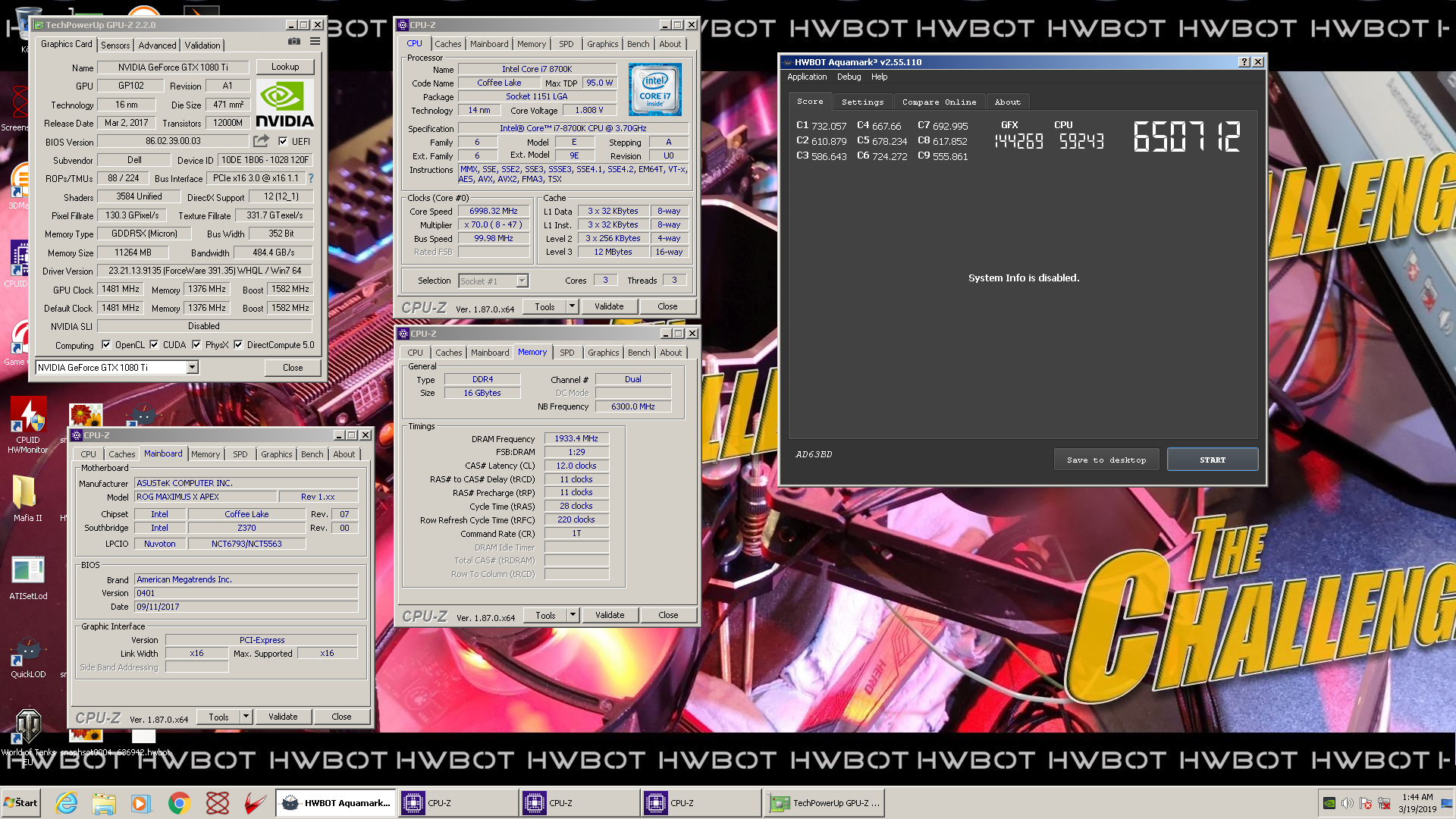The image size is (1456, 819).
Task: Click the GPU-Z screenshot camera icon
Action: click(294, 42)
